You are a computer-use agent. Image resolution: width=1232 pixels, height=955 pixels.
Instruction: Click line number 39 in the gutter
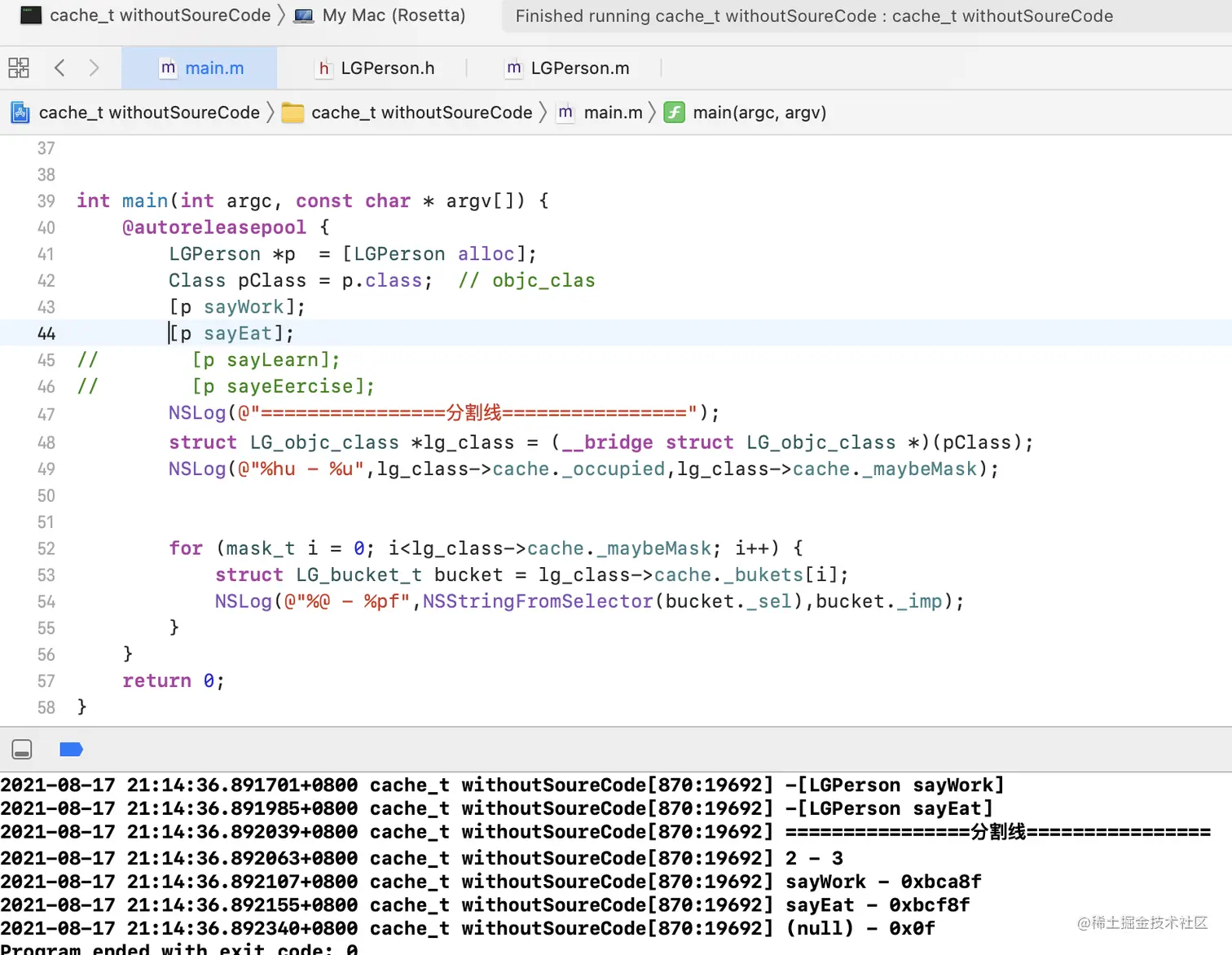(x=46, y=201)
